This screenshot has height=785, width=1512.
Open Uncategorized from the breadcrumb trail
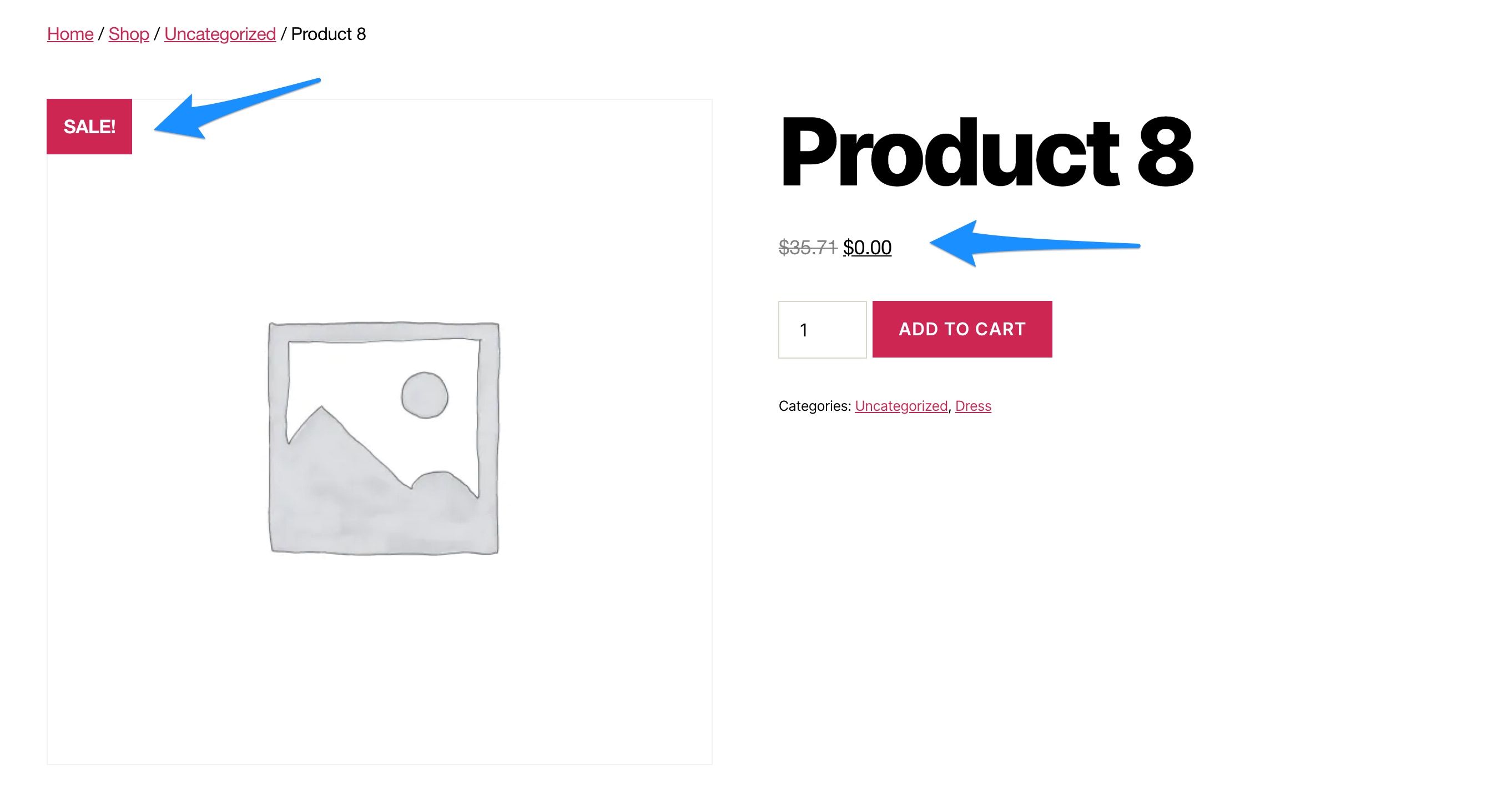coord(220,33)
